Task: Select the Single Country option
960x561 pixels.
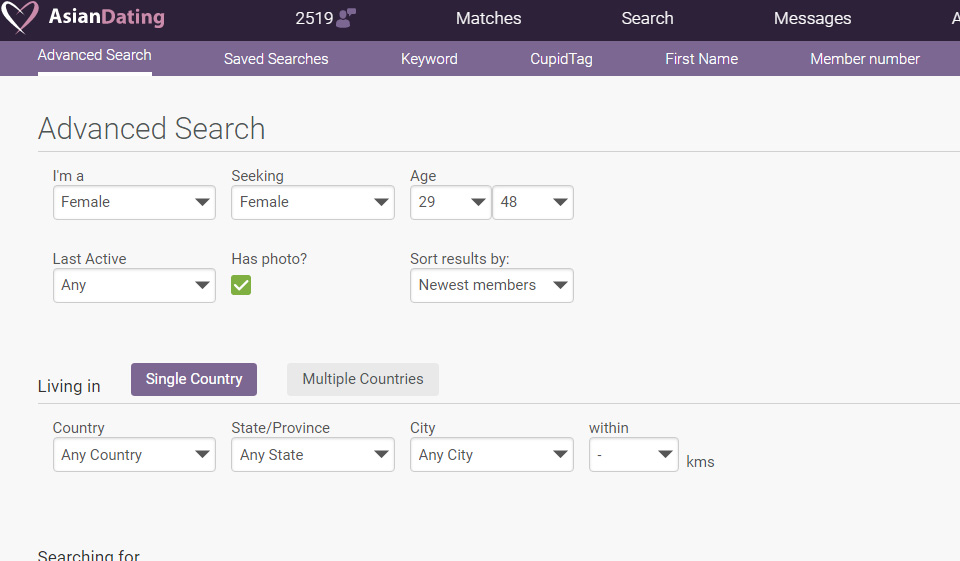Action: (x=194, y=379)
